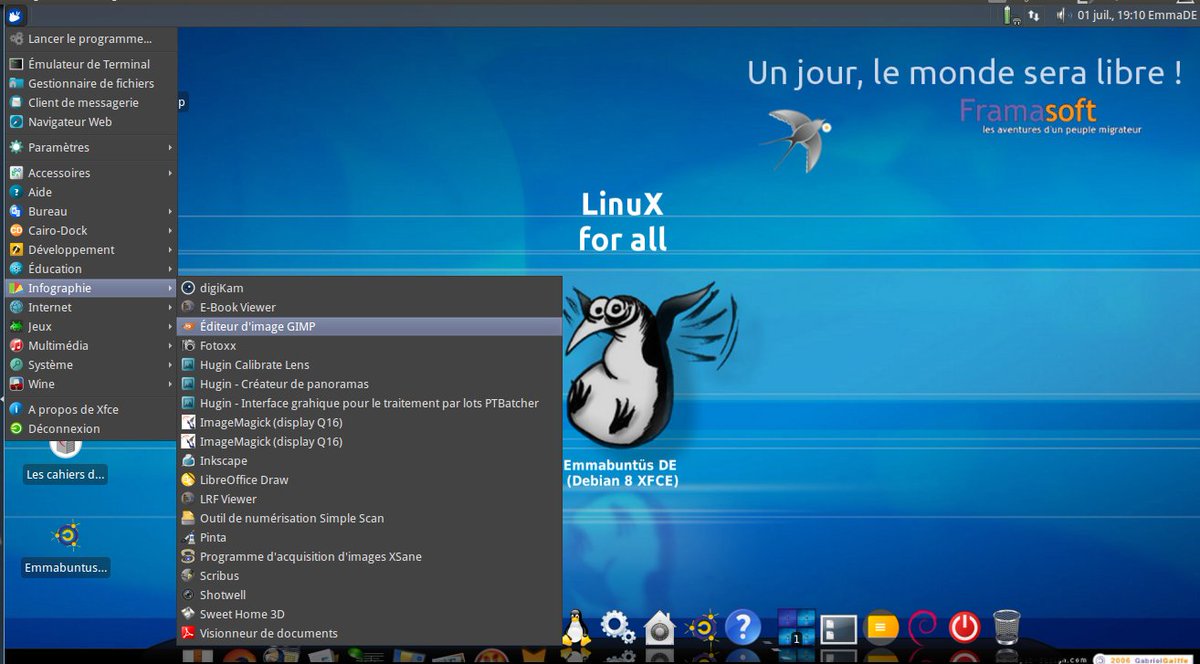Click the Inkscape icon in the submenu
Screen dimensions: 1200x664
[x=188, y=461]
